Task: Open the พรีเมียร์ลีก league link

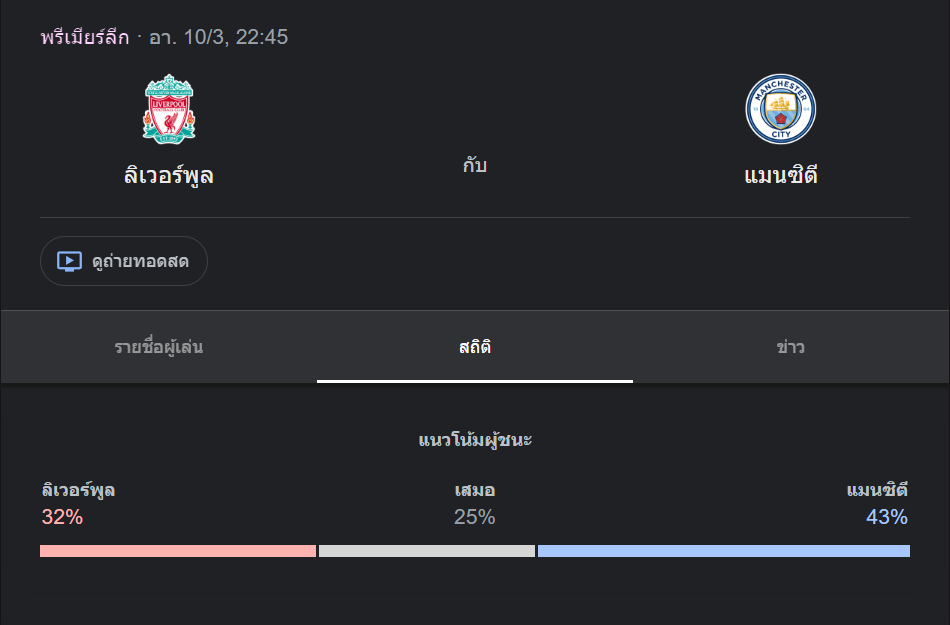Action: tap(85, 38)
